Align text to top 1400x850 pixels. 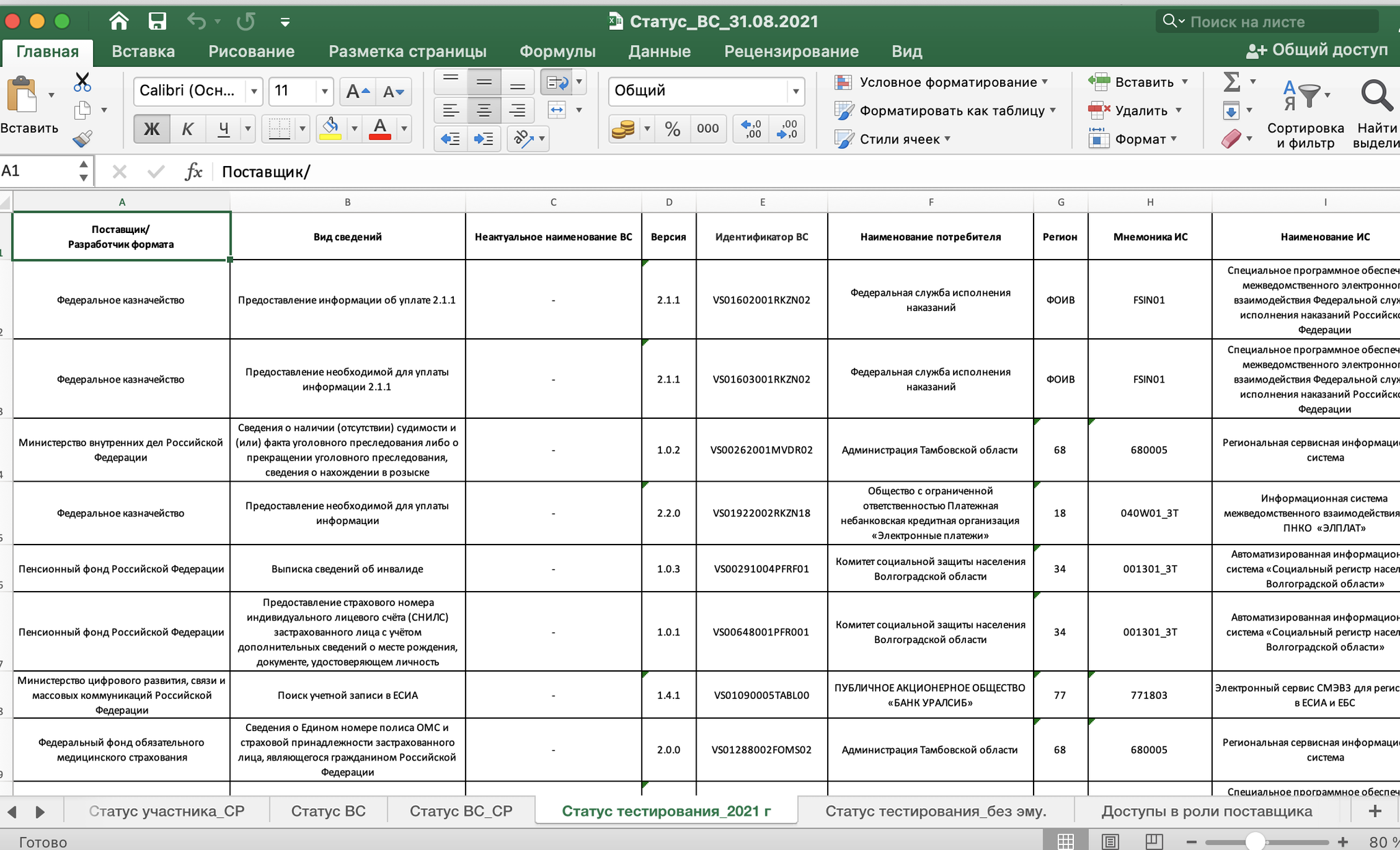(x=450, y=82)
